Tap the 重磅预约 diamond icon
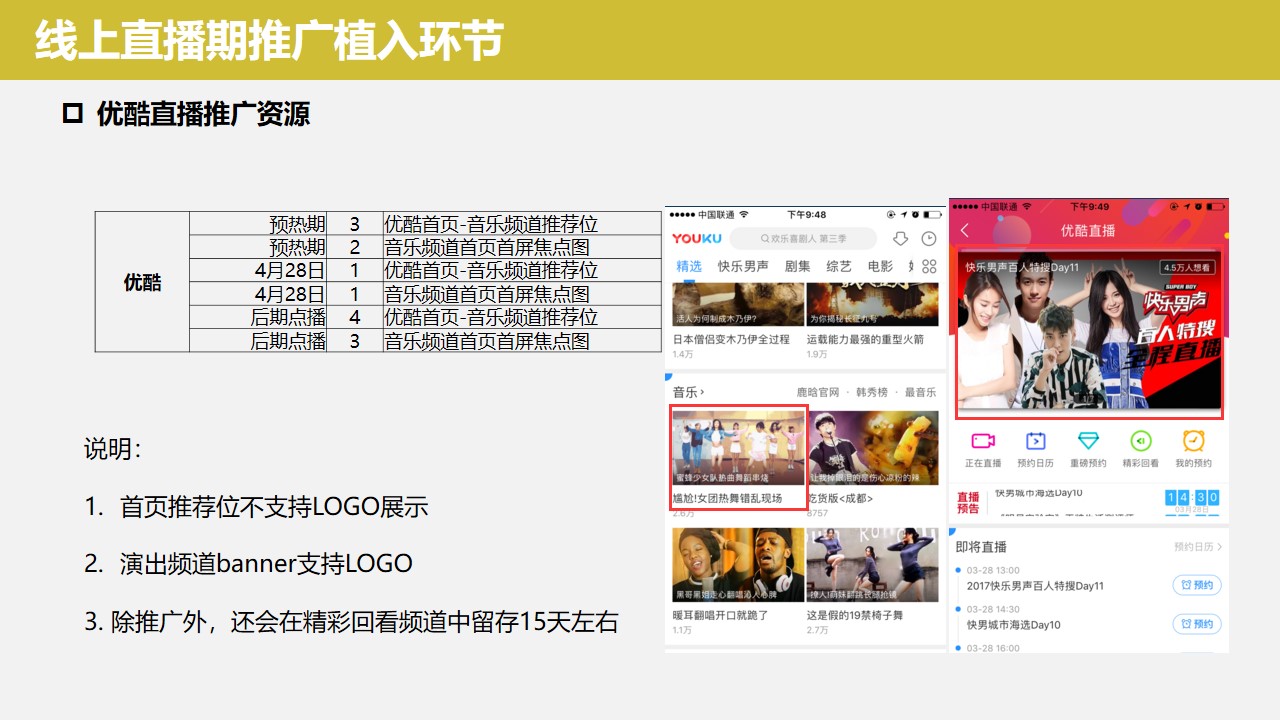Image resolution: width=1280 pixels, height=720 pixels. [x=1088, y=441]
